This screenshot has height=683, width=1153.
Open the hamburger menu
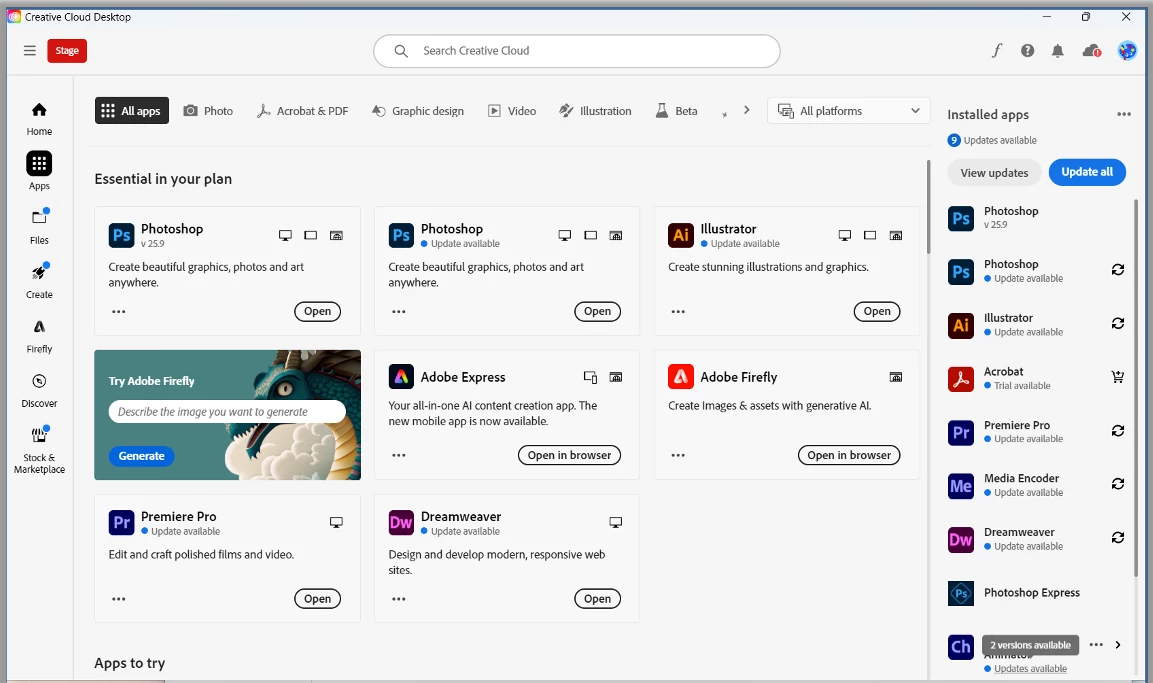(29, 51)
